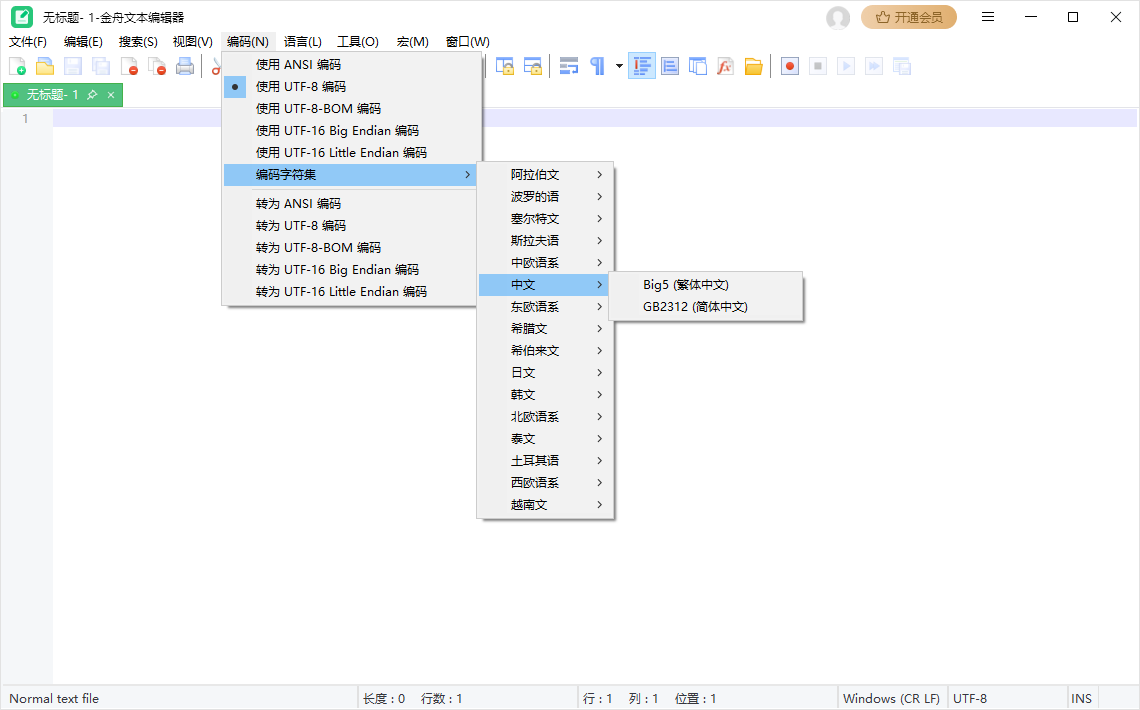Choose 转为 UTF-16 Big Endian 编码
This screenshot has height=710, width=1140.
pyautogui.click(x=350, y=270)
